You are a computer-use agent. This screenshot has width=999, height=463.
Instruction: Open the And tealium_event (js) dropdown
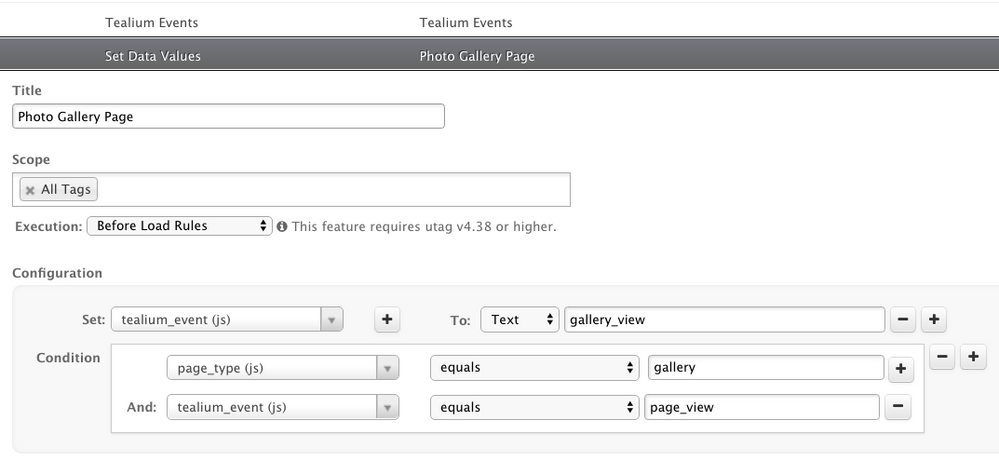pyautogui.click(x=282, y=407)
